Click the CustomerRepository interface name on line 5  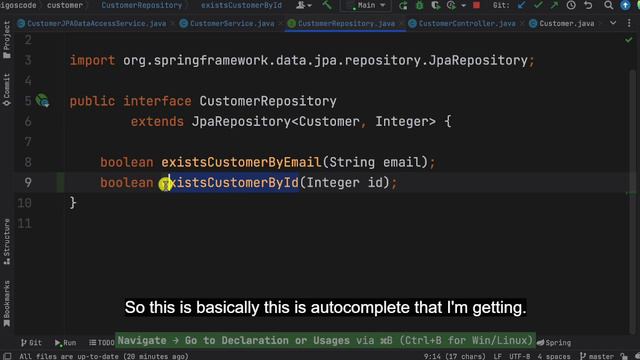(268, 101)
